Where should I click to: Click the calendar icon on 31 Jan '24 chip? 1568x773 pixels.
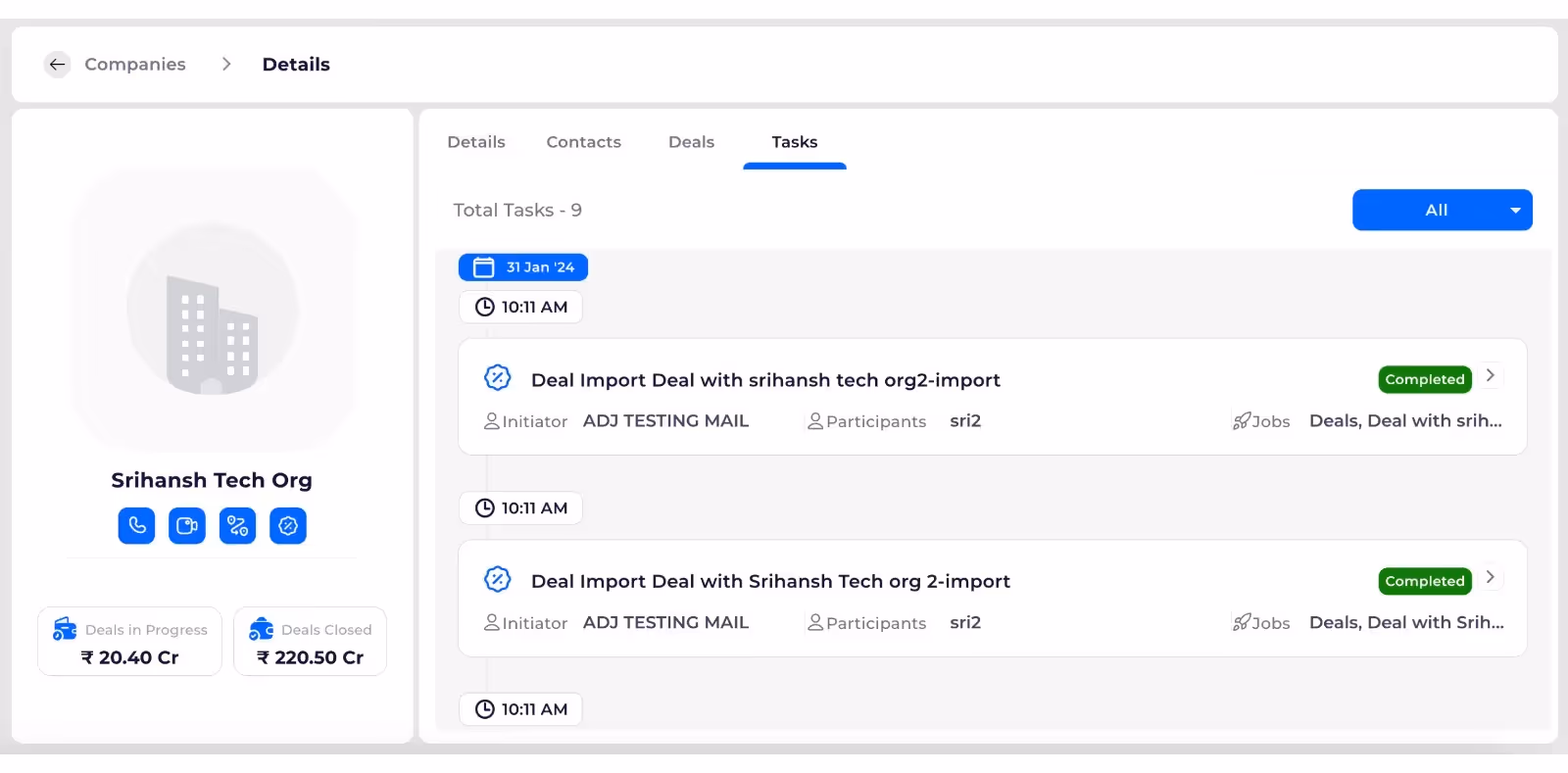484,267
